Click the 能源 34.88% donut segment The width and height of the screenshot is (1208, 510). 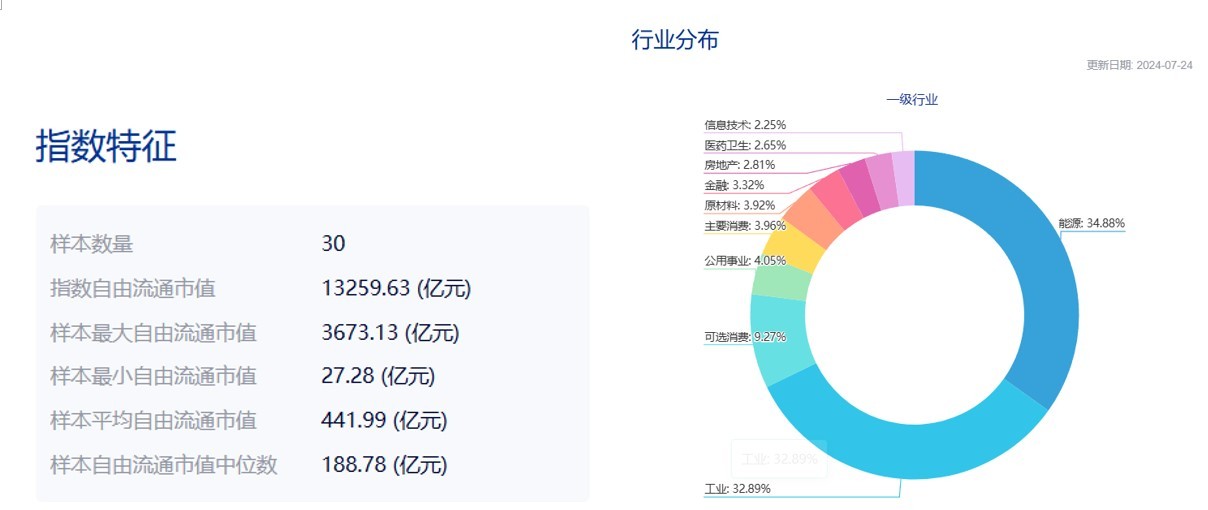(x=1040, y=270)
